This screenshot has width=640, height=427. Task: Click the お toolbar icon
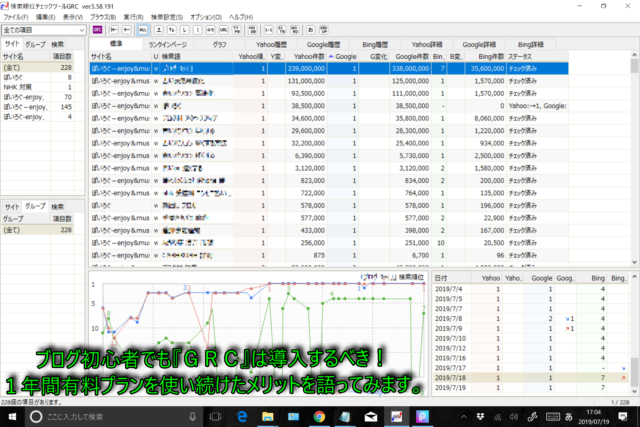click(311, 30)
